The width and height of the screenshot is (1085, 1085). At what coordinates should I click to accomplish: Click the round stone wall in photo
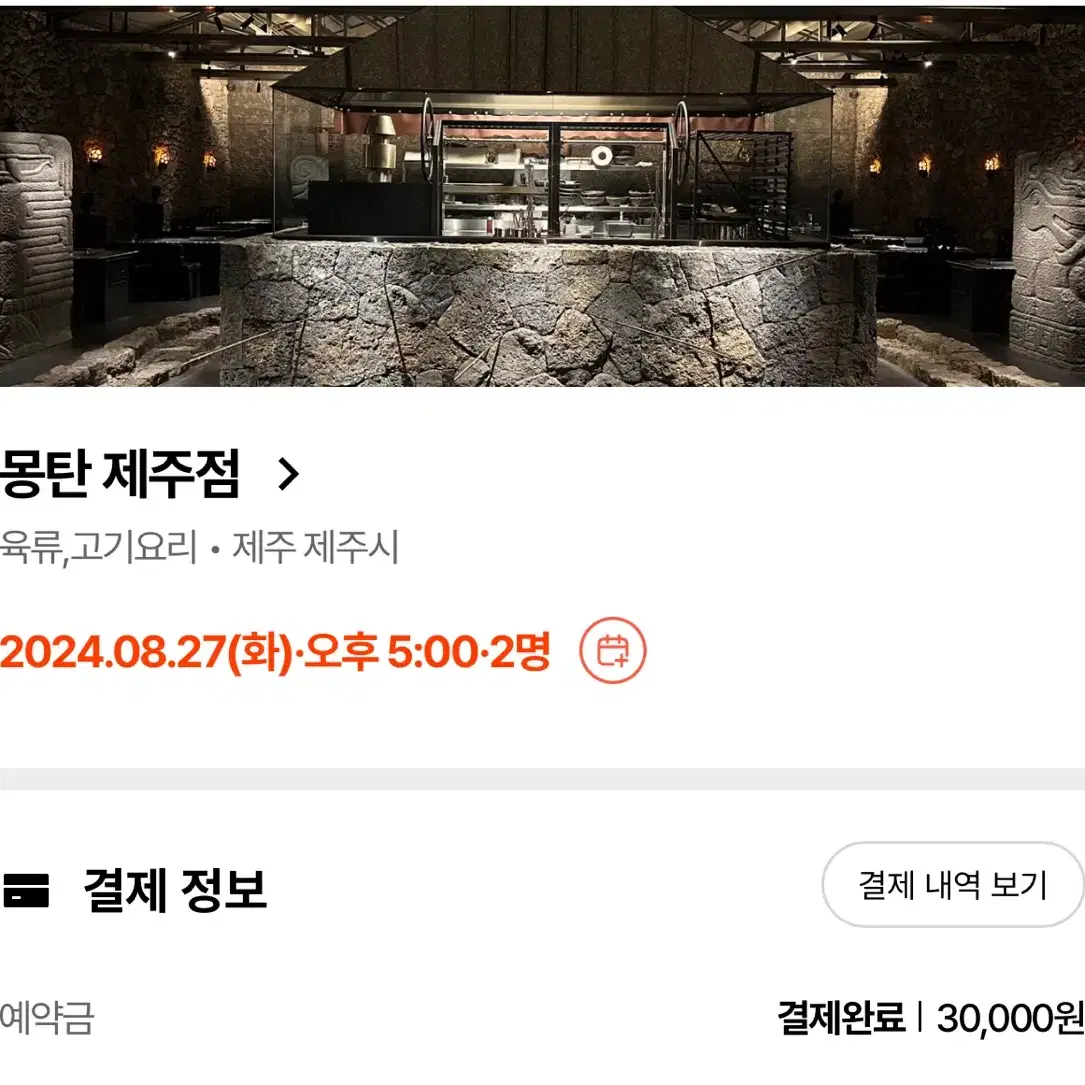pyautogui.click(x=548, y=311)
